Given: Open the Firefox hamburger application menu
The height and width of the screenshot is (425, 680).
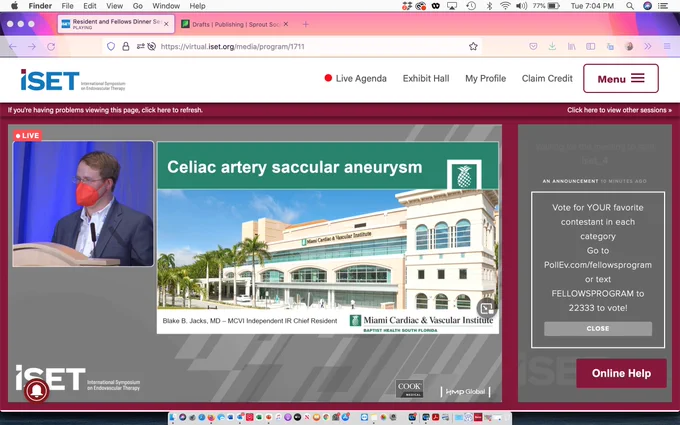Looking at the screenshot, I should click(667, 46).
